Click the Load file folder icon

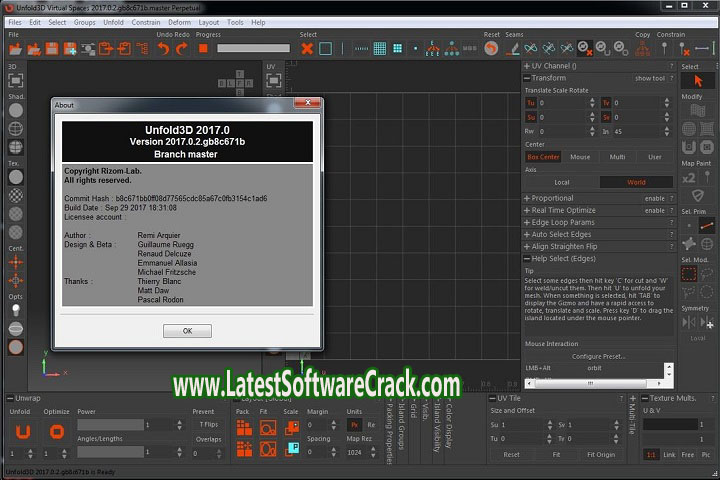(15, 49)
